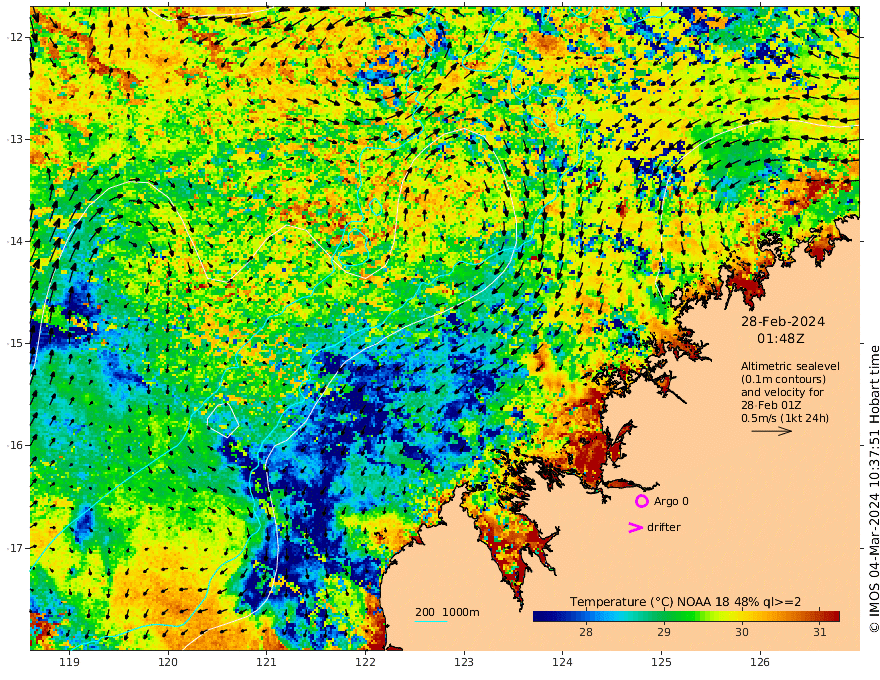Click the '01:48Z' time text
Image resolution: width=880 pixels, height=680 pixels.
781,339
